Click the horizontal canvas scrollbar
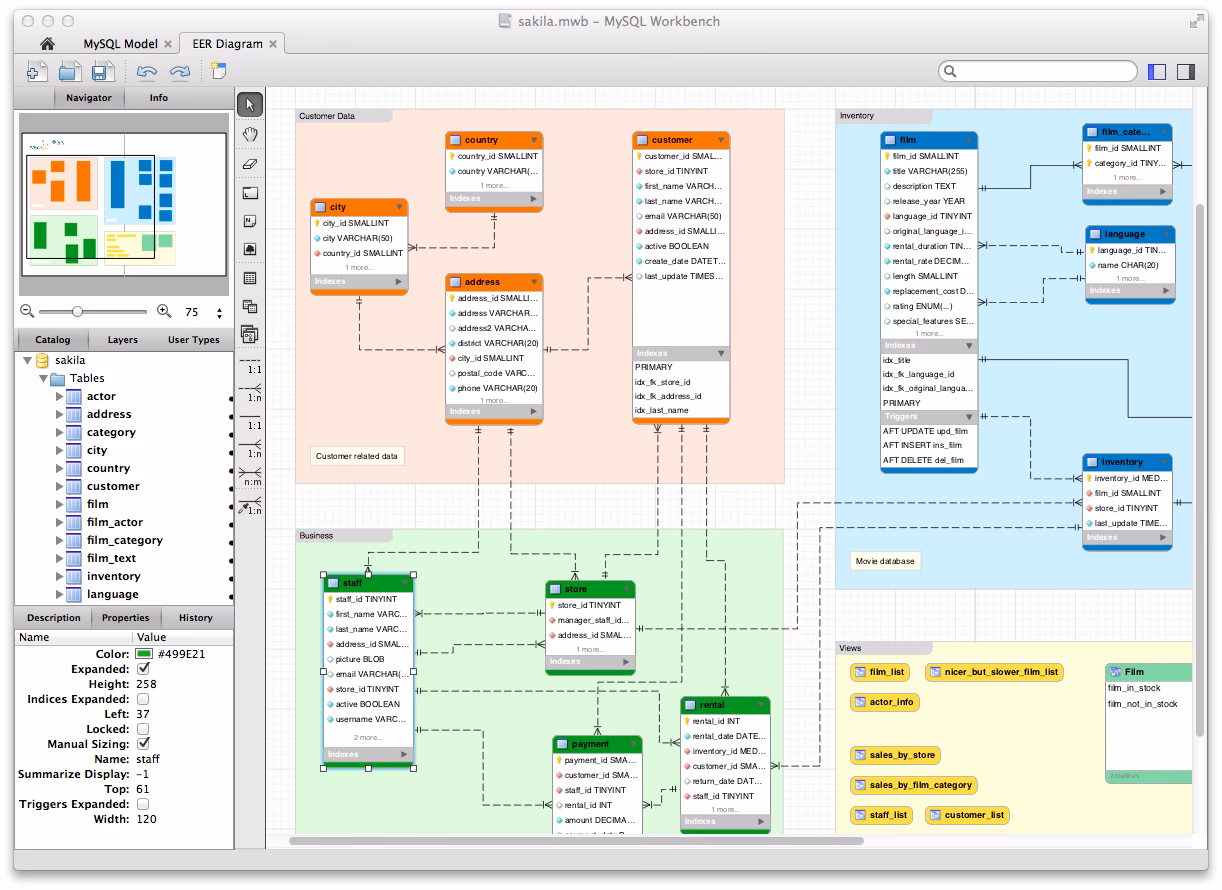Viewport: 1222px width, 890px height. (x=576, y=841)
